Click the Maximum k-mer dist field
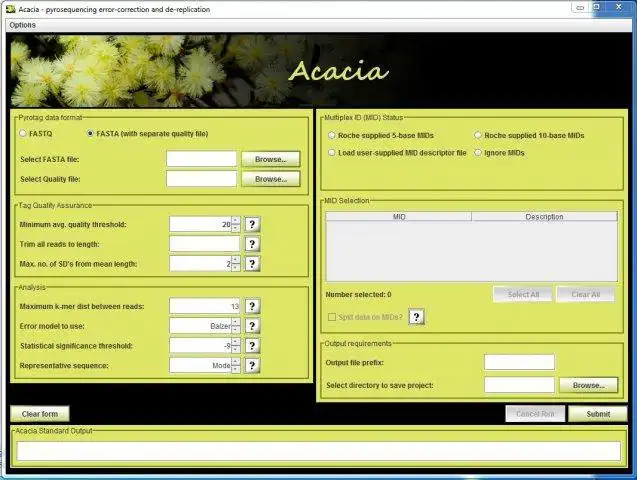Screen dimensions: 637x480 pyautogui.click(x=205, y=306)
